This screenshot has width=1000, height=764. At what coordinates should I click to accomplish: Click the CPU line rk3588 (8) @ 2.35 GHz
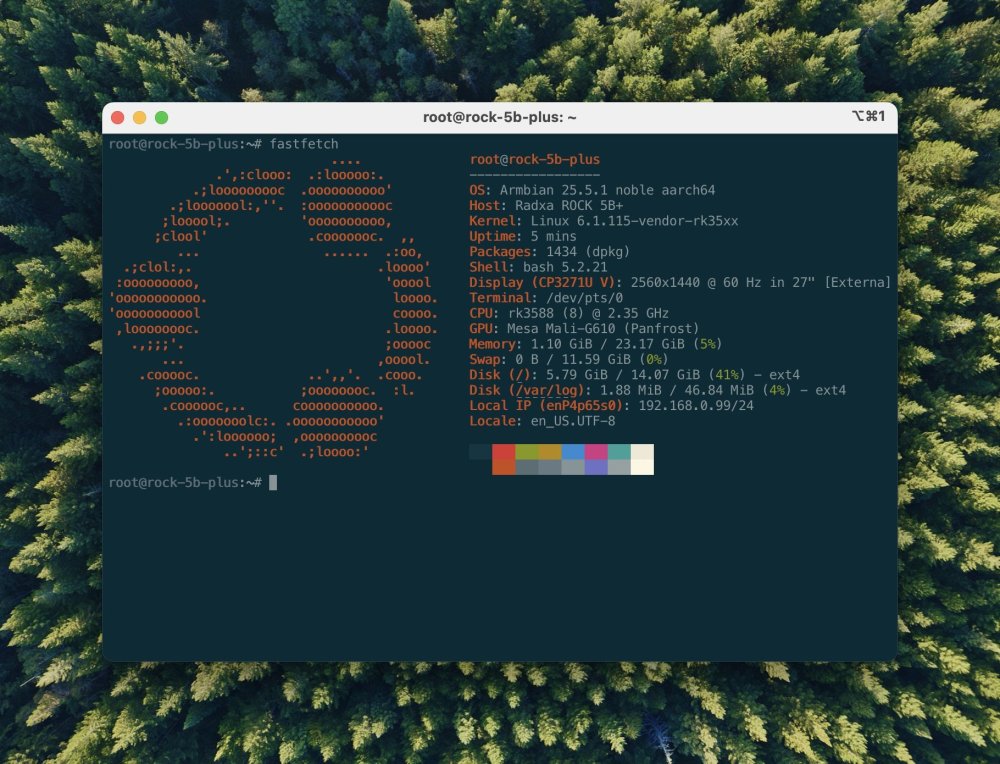pyautogui.click(x=569, y=313)
